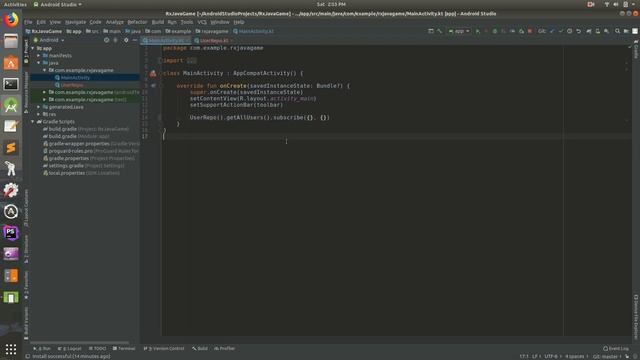This screenshot has height=360, width=640.
Task: Open the Show Applications grid
Action: 11,349
